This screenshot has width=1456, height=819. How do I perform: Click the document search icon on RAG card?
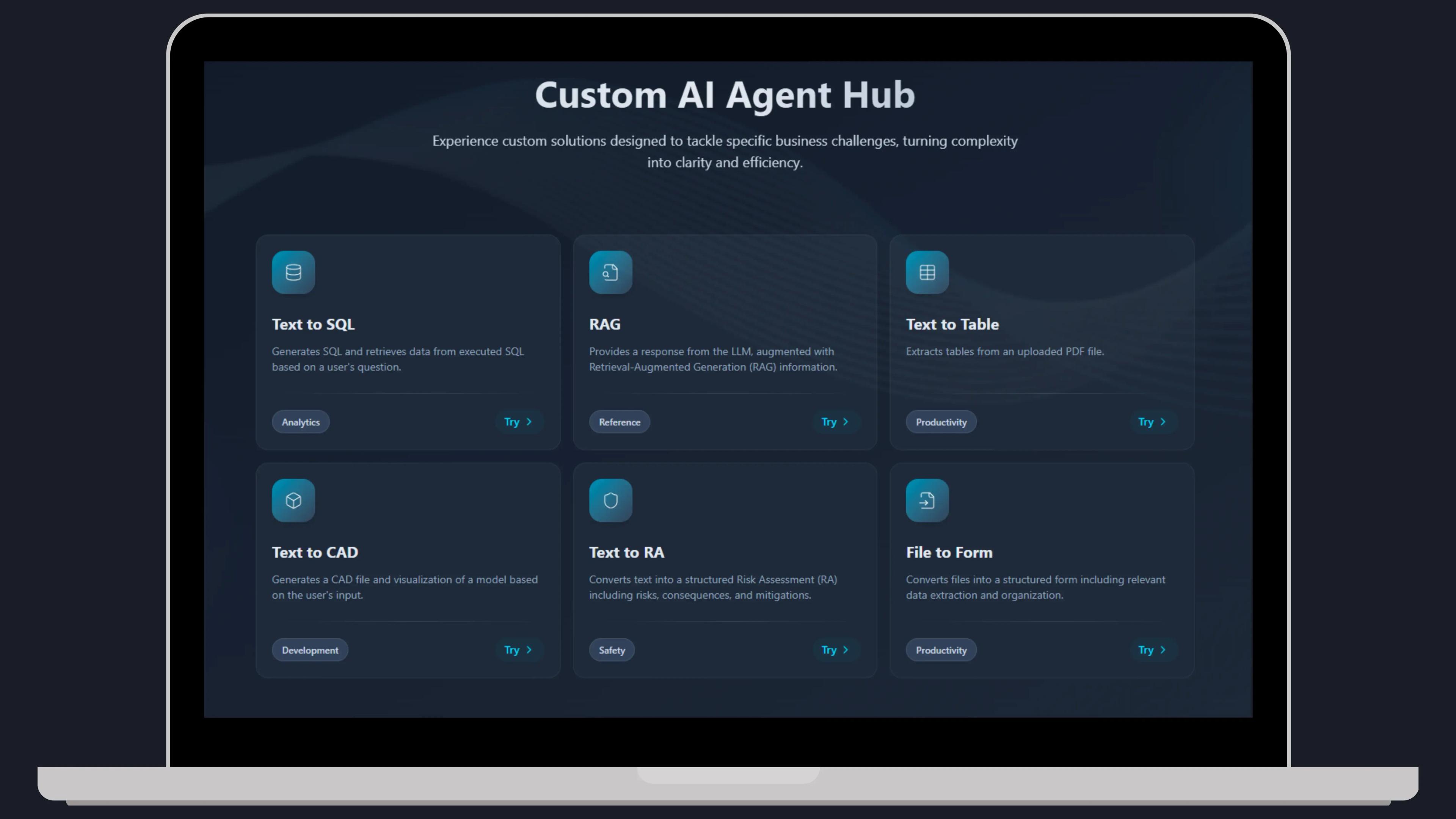[610, 272]
